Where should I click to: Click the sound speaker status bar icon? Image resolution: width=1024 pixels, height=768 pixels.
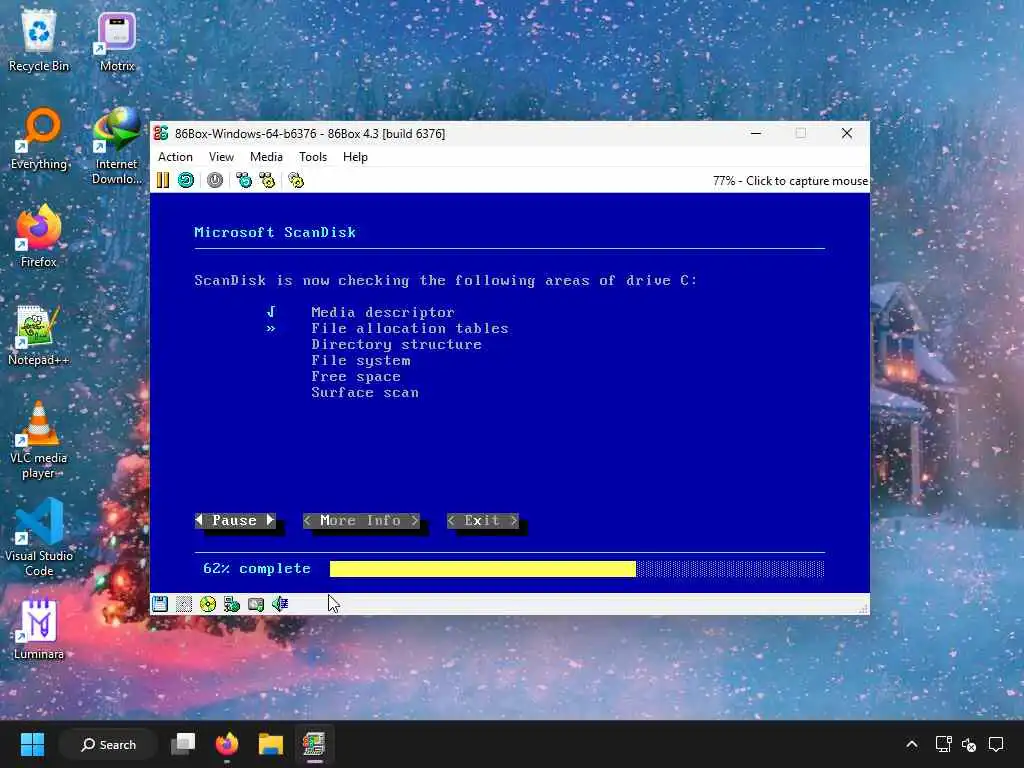point(280,604)
